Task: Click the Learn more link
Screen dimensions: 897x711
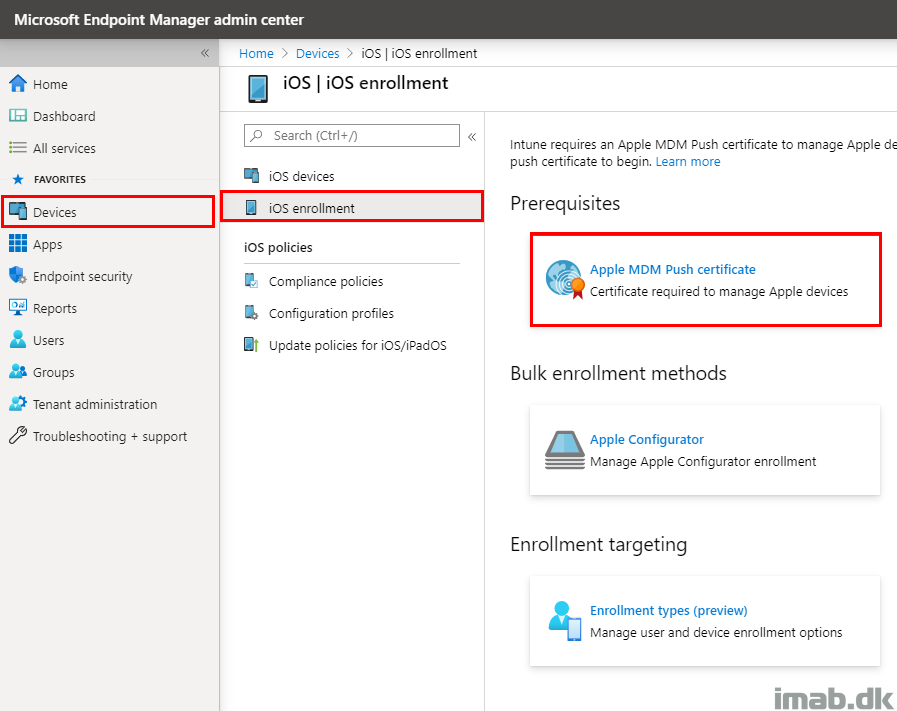Action: coord(688,161)
